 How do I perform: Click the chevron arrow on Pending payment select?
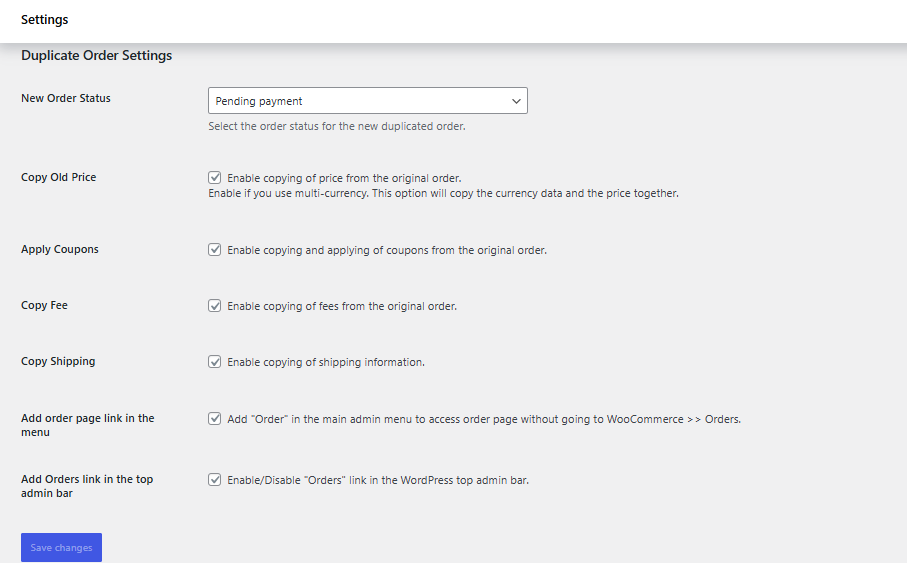tap(516, 101)
